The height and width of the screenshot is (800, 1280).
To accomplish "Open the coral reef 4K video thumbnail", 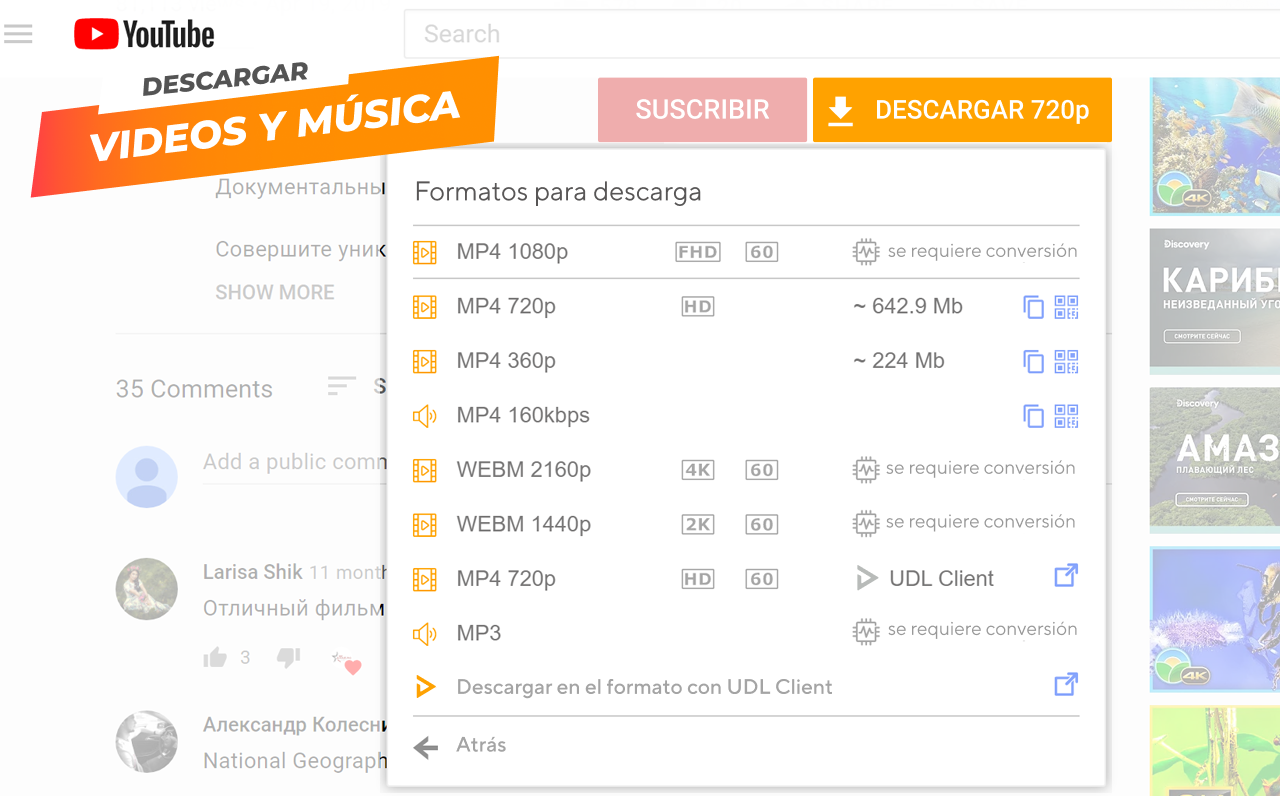I will click(x=1215, y=146).
